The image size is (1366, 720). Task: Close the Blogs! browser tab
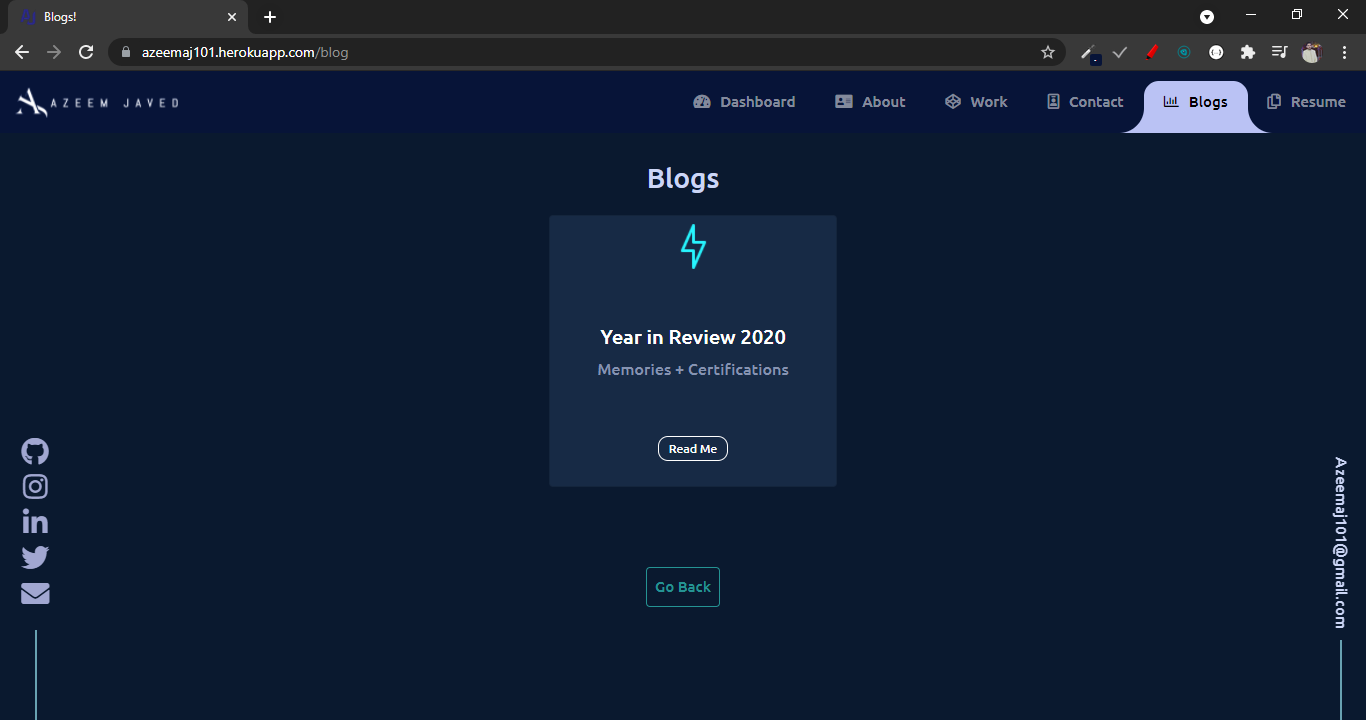click(x=232, y=17)
